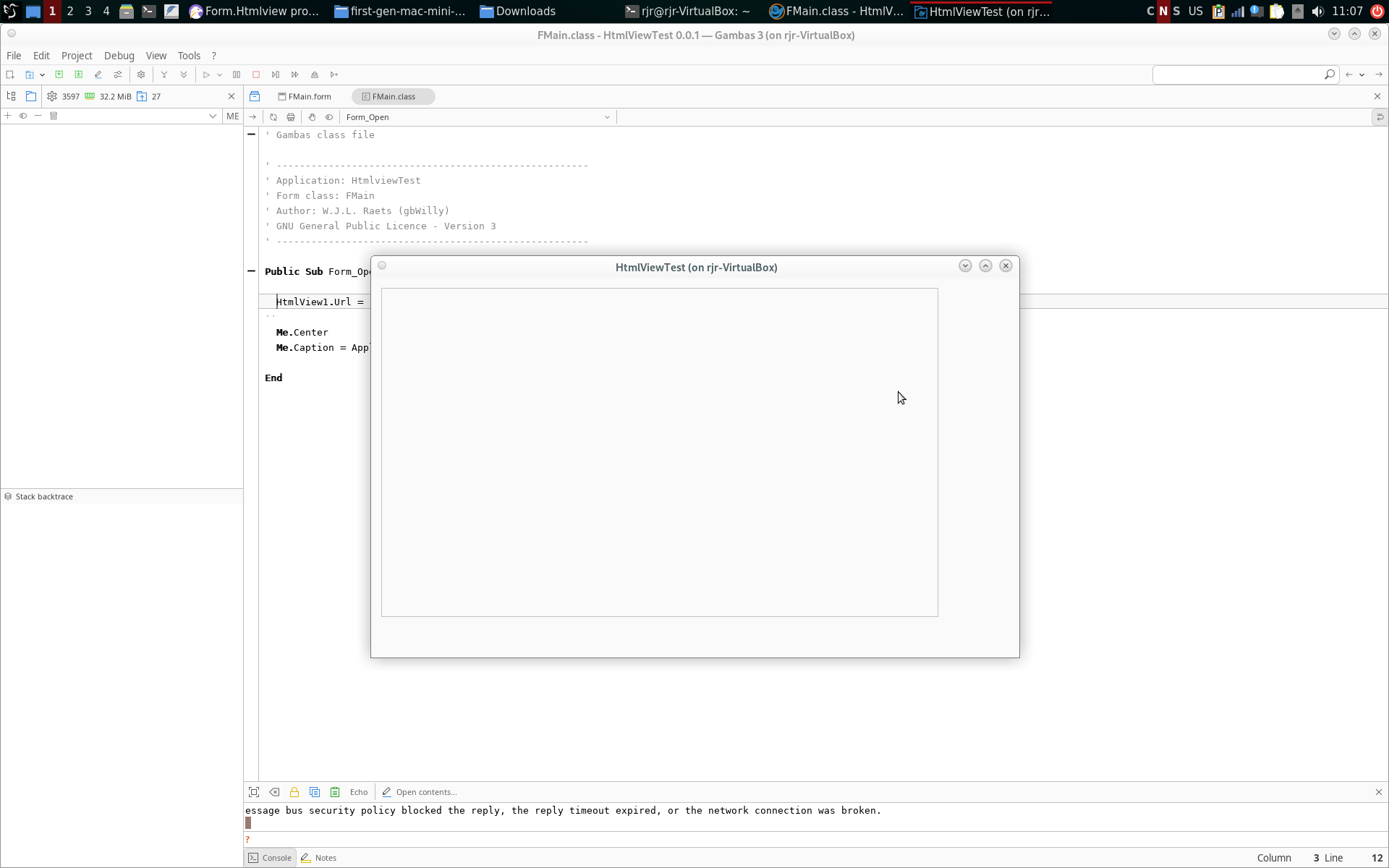Collapse the Form_Open sub fold marker
The height and width of the screenshot is (868, 1389).
coord(252,271)
